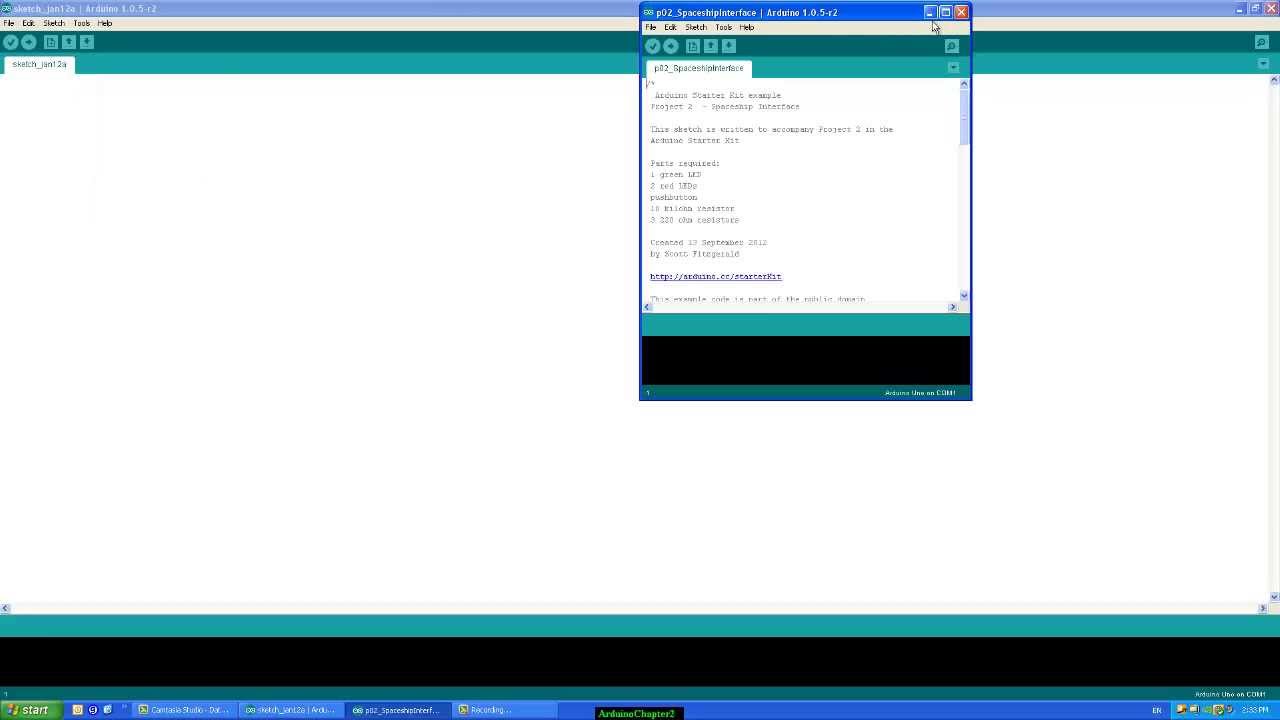Screen dimensions: 1280x720
Task: Click 'by Scott Fitzgerald' comment line
Action: click(x=695, y=254)
